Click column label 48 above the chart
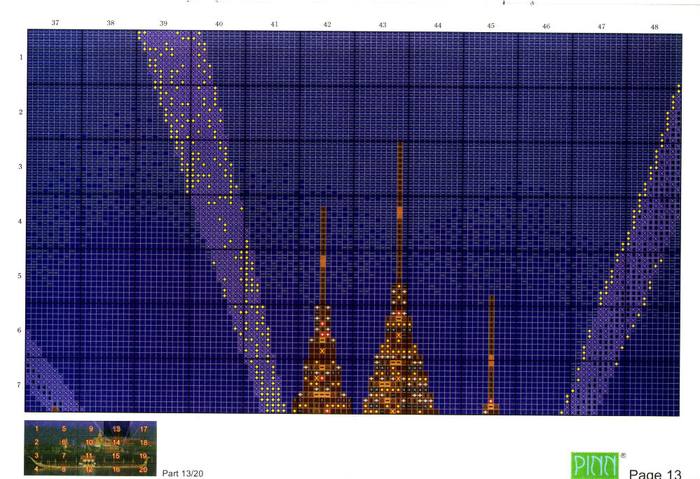This screenshot has height=479, width=700. click(654, 27)
